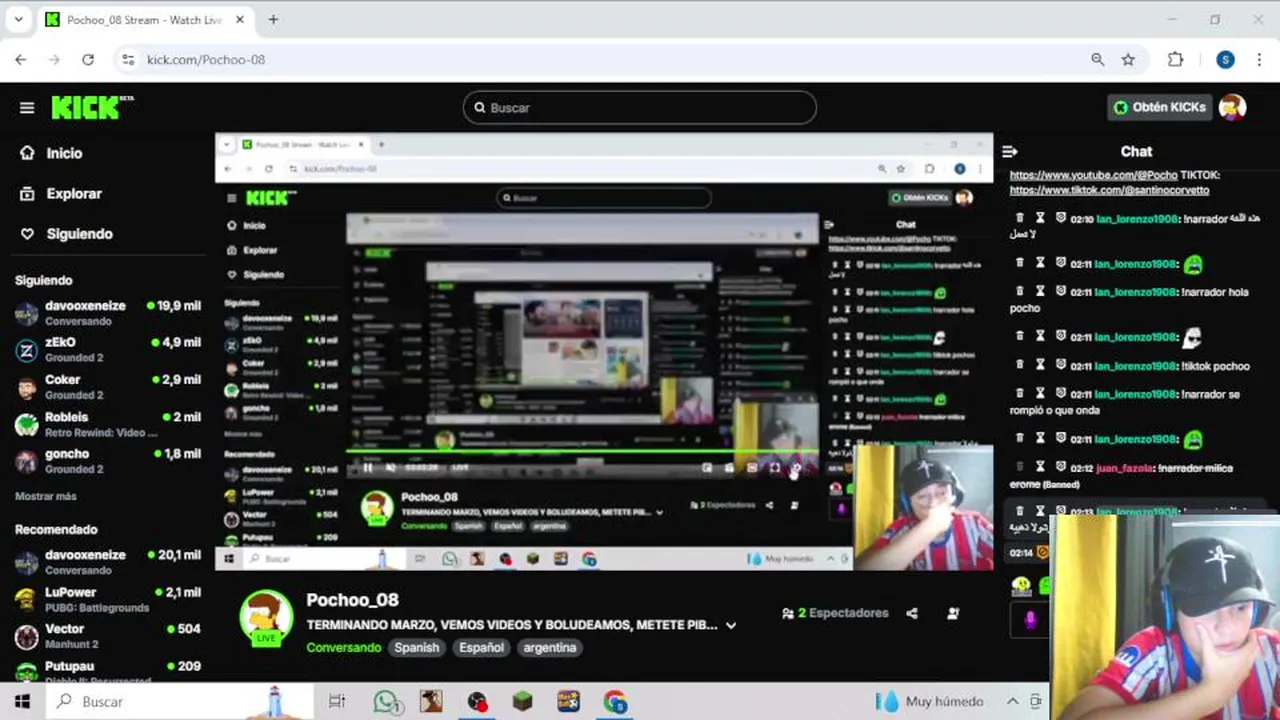The image size is (1280, 720).
Task: Open Coker channel in Siguiendo list
Action: pos(107,386)
